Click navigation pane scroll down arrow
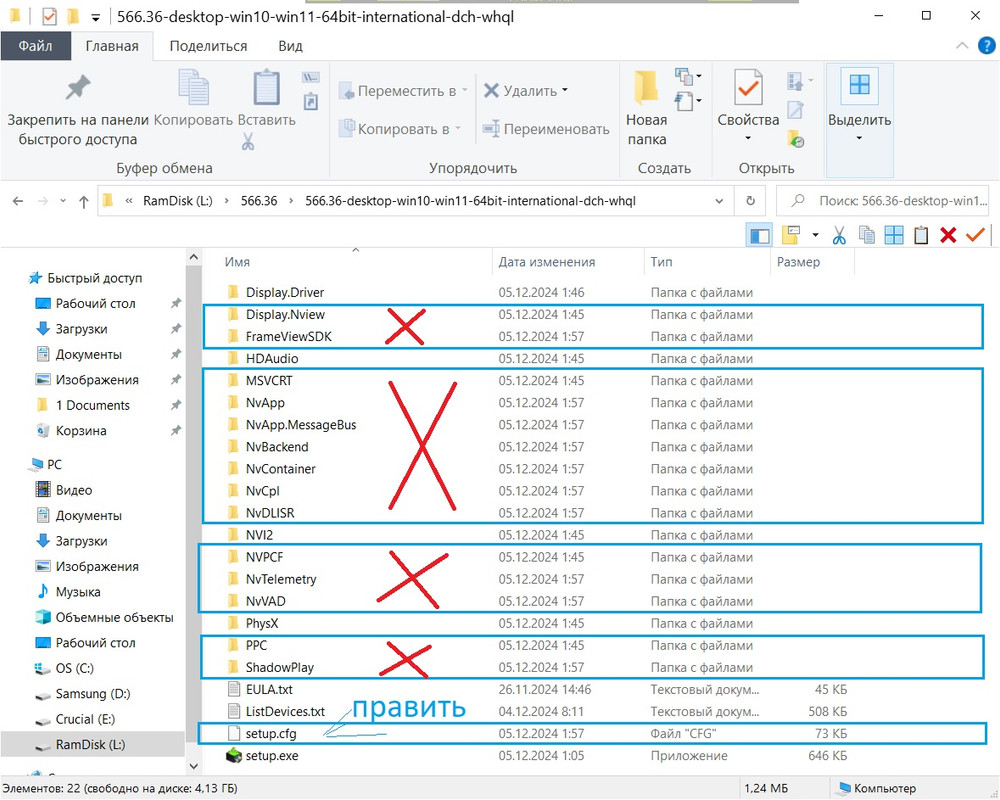This screenshot has height=800, width=1000. [x=194, y=766]
